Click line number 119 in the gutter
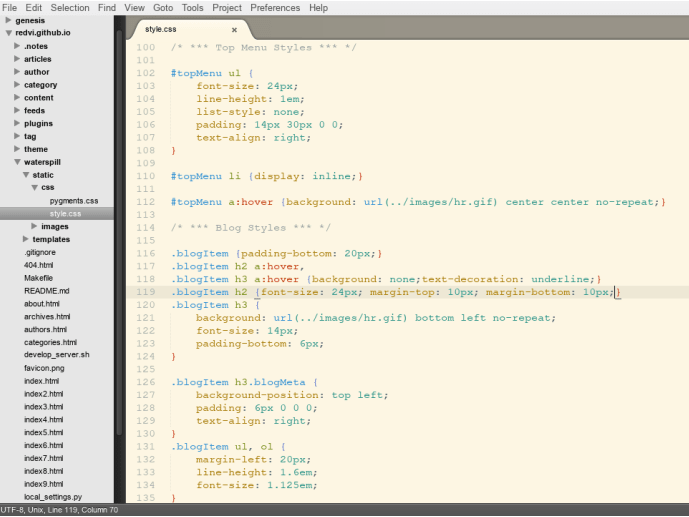The width and height of the screenshot is (689, 517). [x=145, y=292]
